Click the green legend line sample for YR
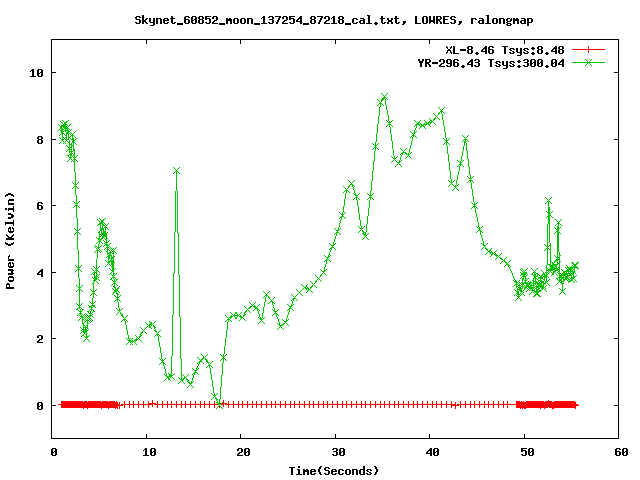The image size is (640, 480). click(588, 62)
